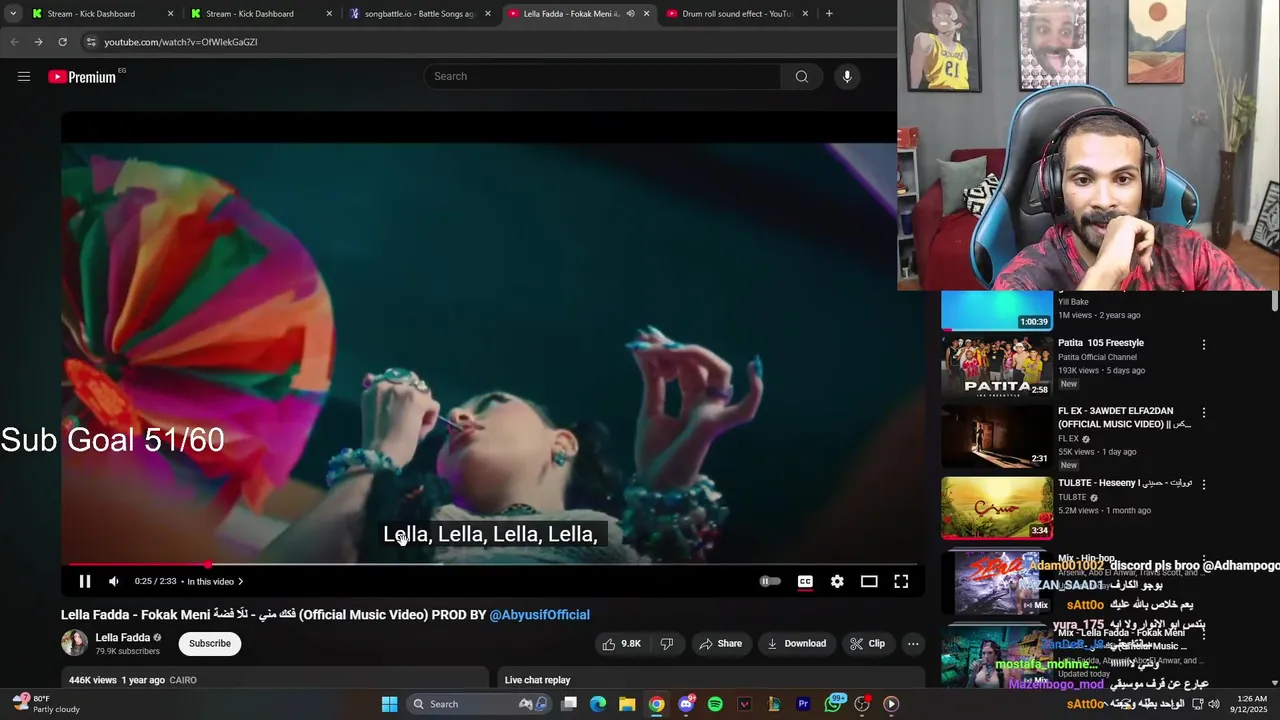This screenshot has width=1280, height=720.
Task: Open the Patita Official Channel link
Action: point(1097,357)
